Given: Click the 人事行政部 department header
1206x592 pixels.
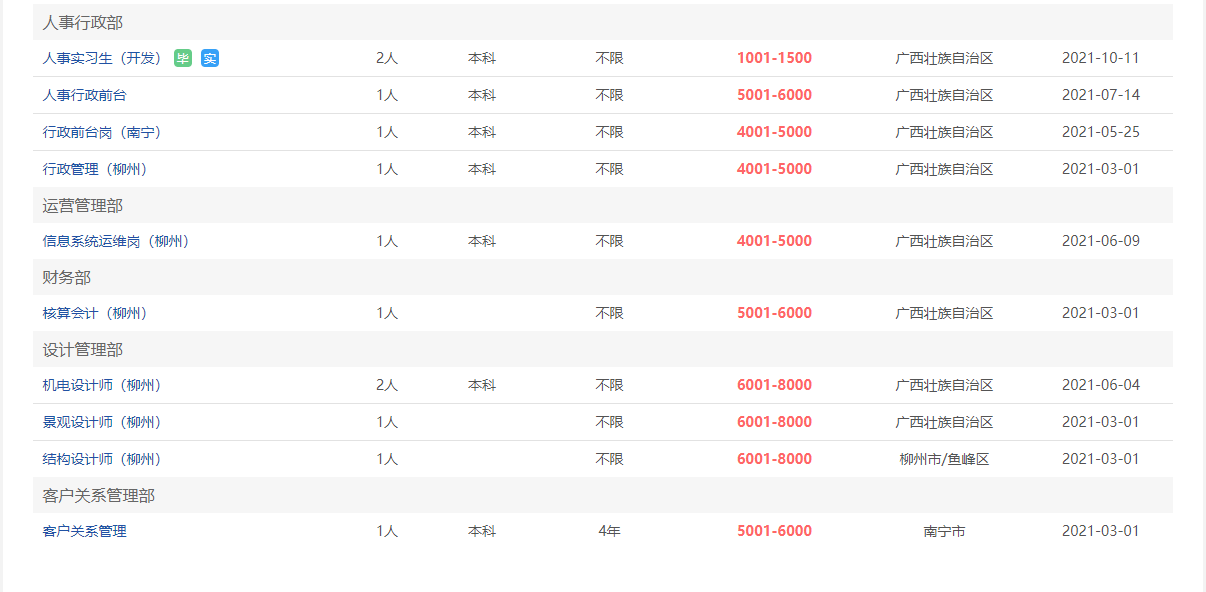Looking at the screenshot, I should pyautogui.click(x=603, y=22).
